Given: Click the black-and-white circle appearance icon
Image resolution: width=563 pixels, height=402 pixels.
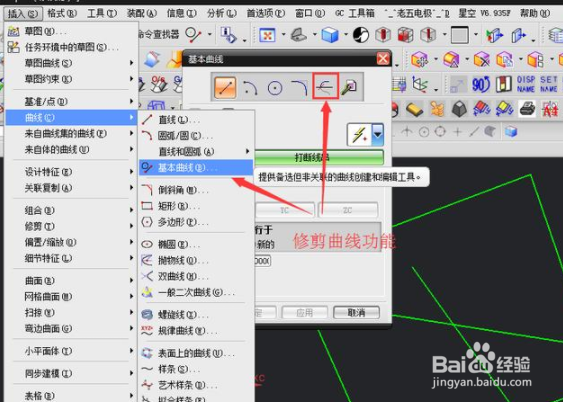Looking at the screenshot, I should 361,35.
